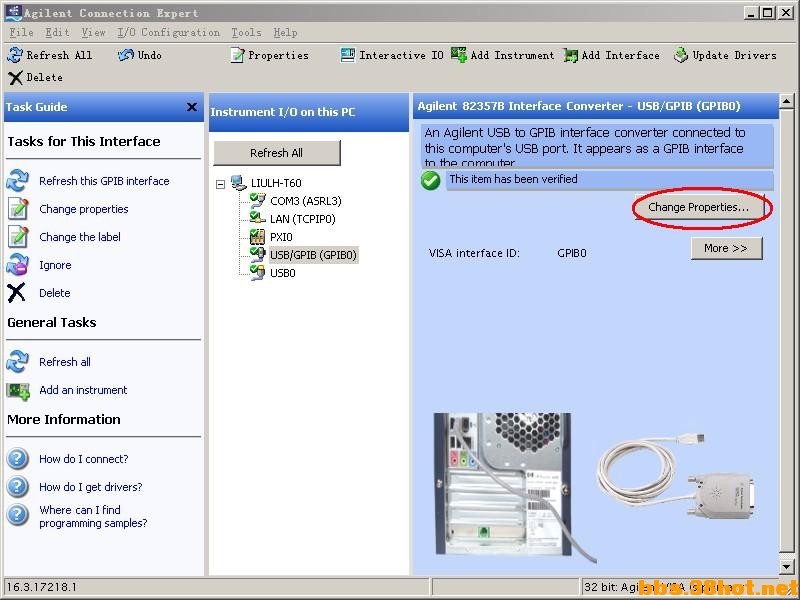
Task: Click the Change the label link
Action: [x=80, y=237]
